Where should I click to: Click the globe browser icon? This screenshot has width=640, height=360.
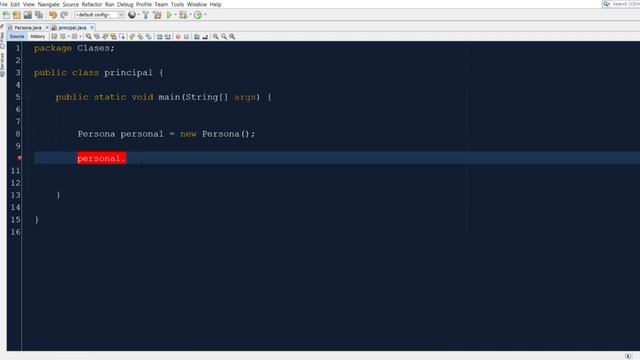point(132,15)
